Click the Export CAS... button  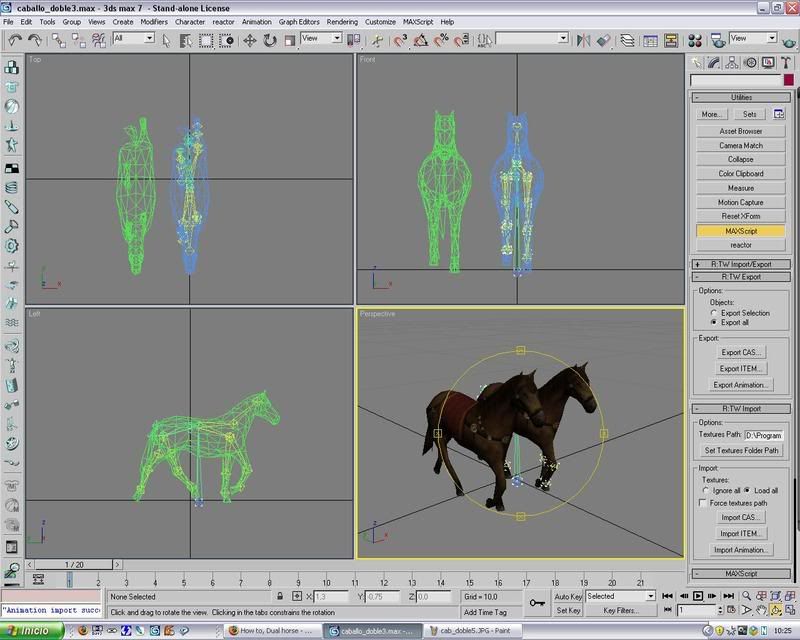click(741, 352)
